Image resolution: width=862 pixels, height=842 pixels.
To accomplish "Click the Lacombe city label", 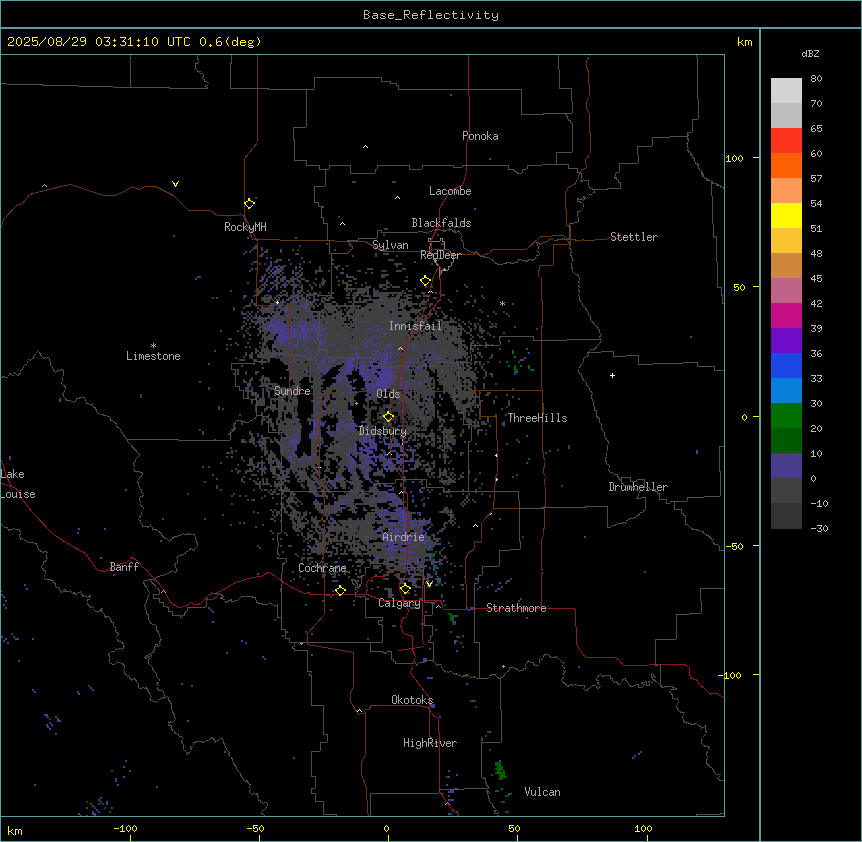I will click(450, 191).
